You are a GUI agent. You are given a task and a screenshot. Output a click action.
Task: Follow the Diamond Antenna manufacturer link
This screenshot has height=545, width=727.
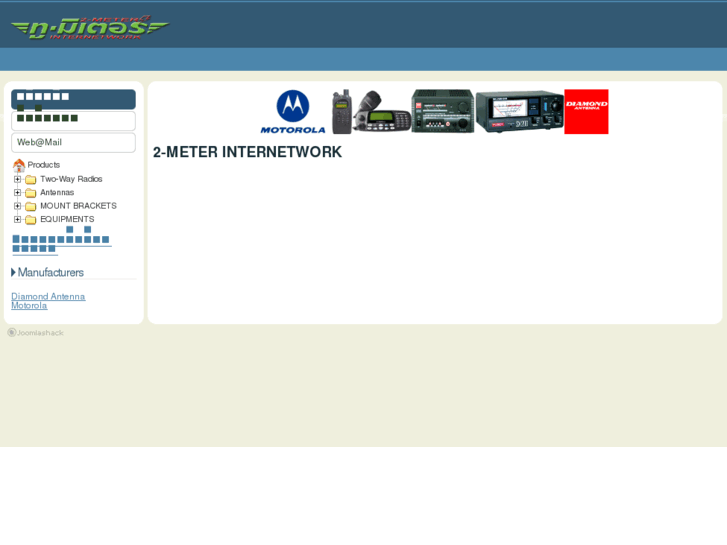[x=48, y=296]
